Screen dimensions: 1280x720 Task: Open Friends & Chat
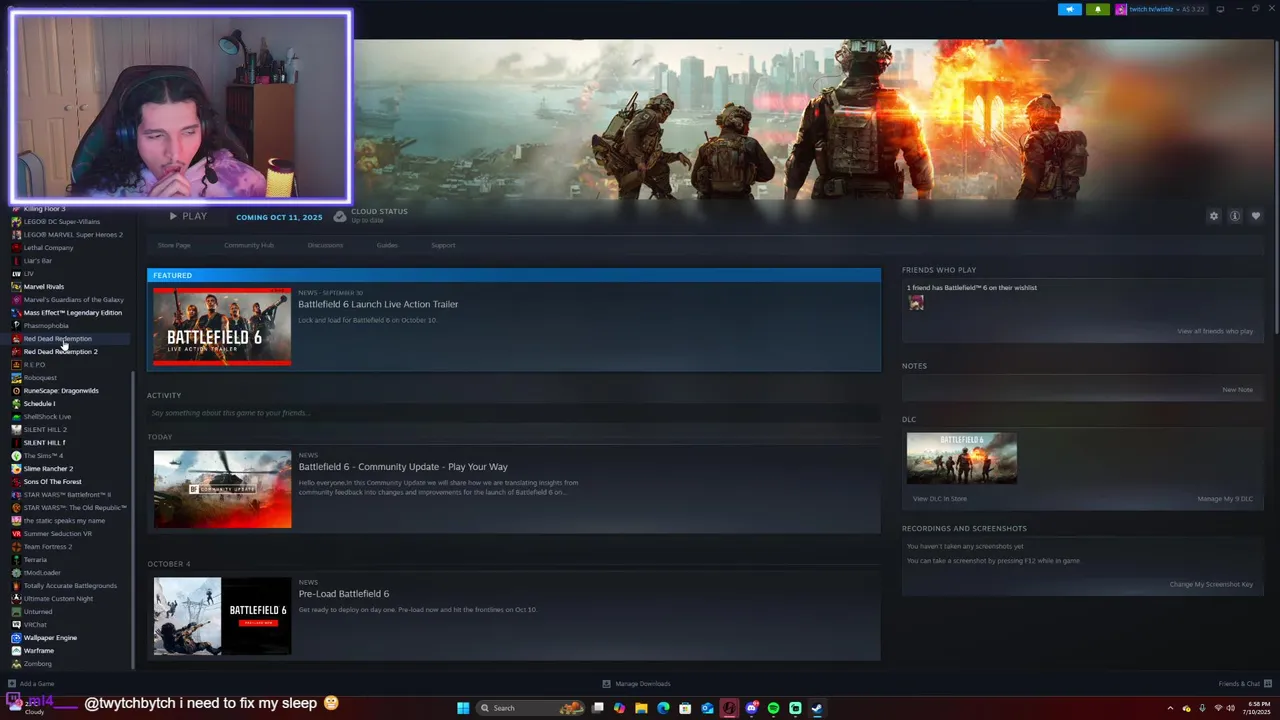[x=1243, y=684]
